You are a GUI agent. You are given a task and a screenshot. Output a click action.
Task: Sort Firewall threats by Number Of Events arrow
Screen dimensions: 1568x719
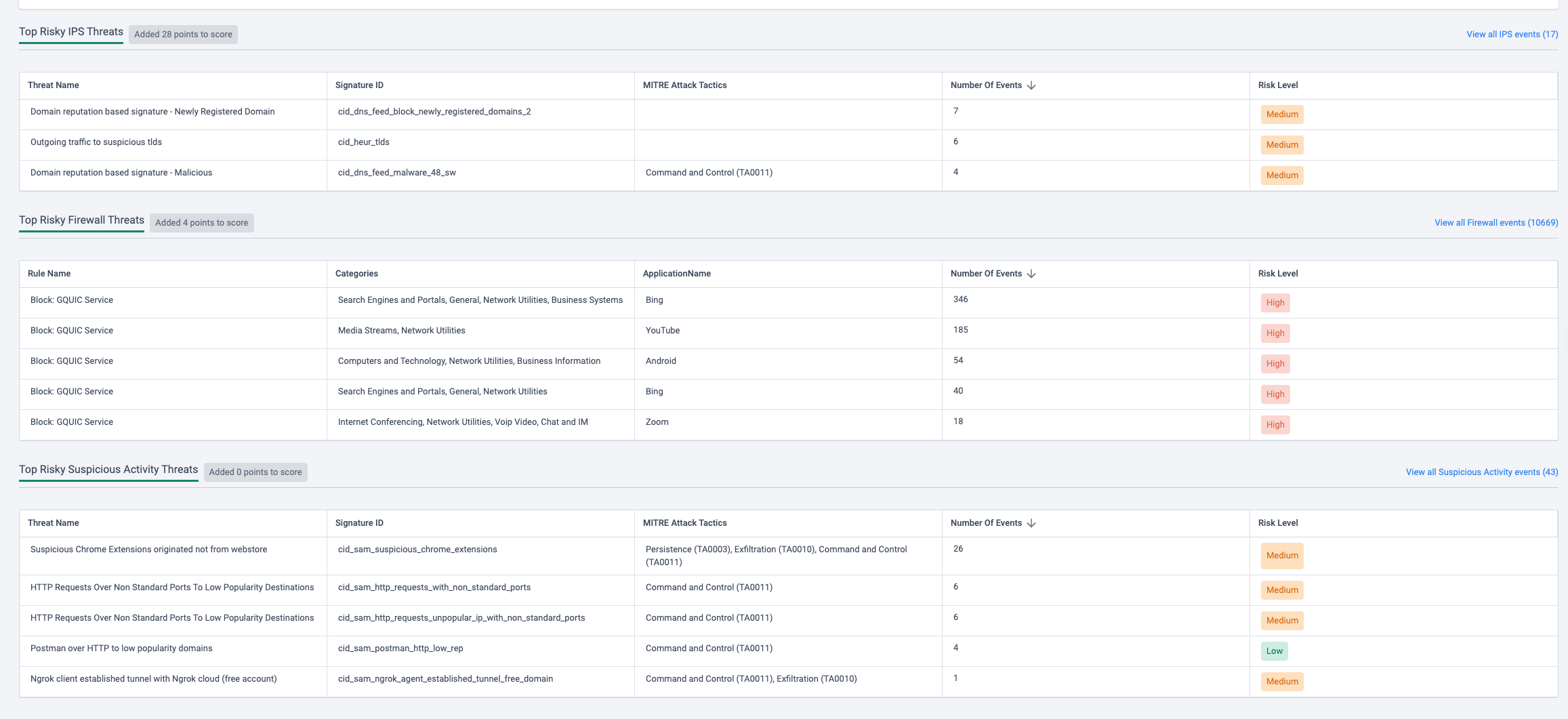click(x=1031, y=274)
